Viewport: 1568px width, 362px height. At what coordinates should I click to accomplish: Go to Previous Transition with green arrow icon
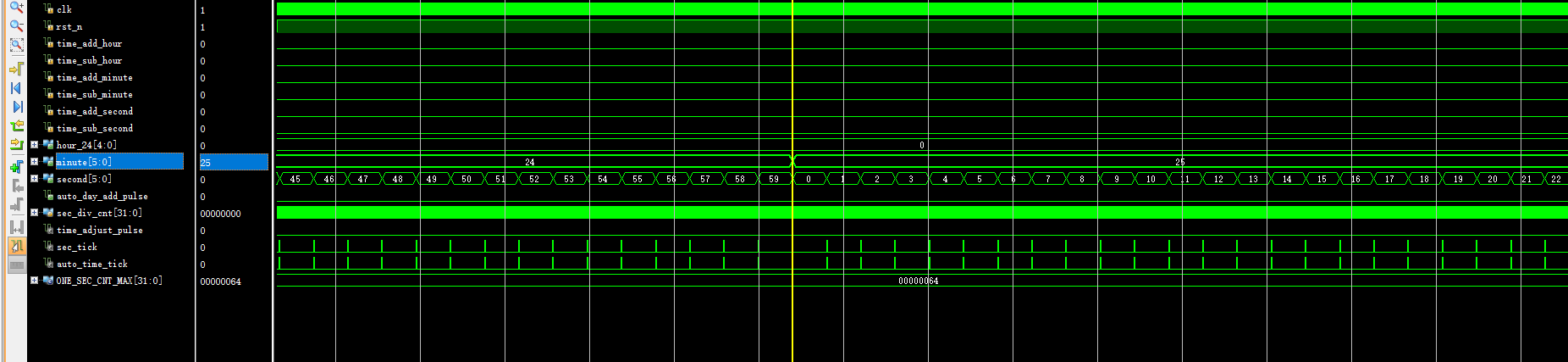point(16,125)
